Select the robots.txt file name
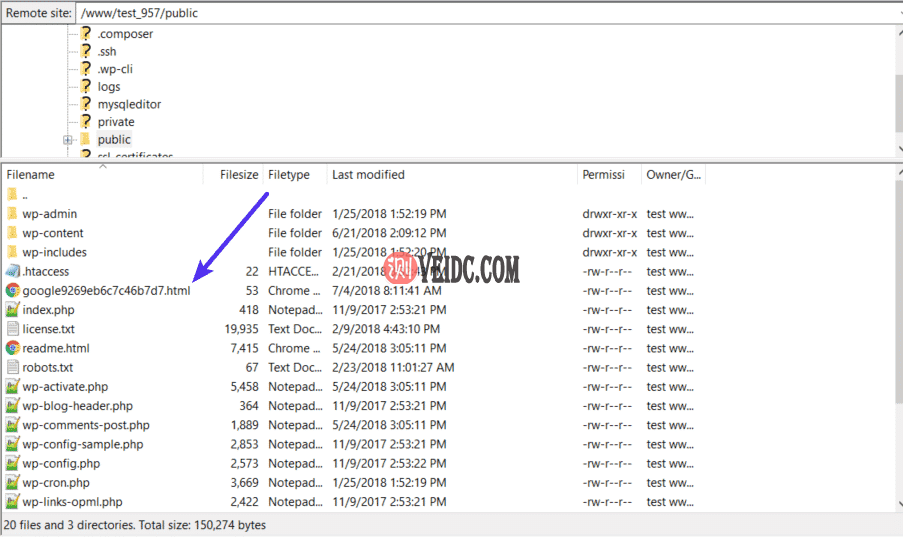 48,368
